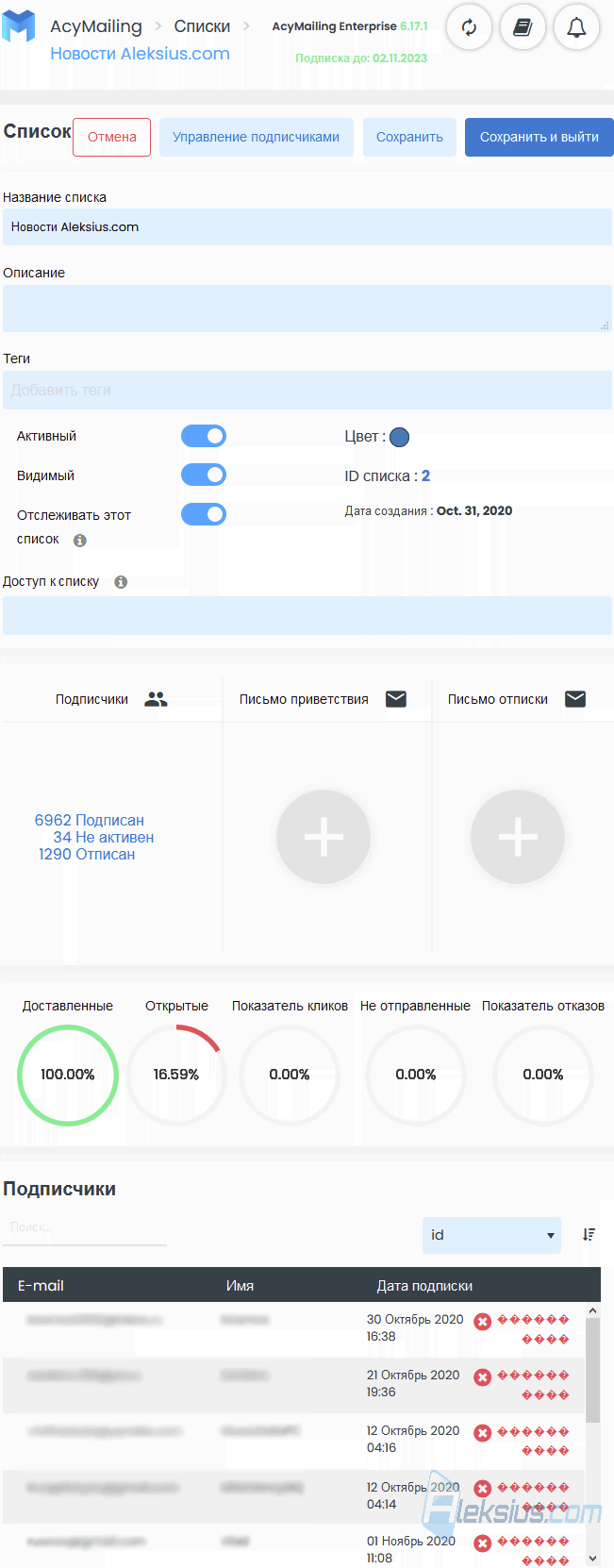Go to Списки breadcrumb
The image size is (614, 1568).
[x=202, y=26]
